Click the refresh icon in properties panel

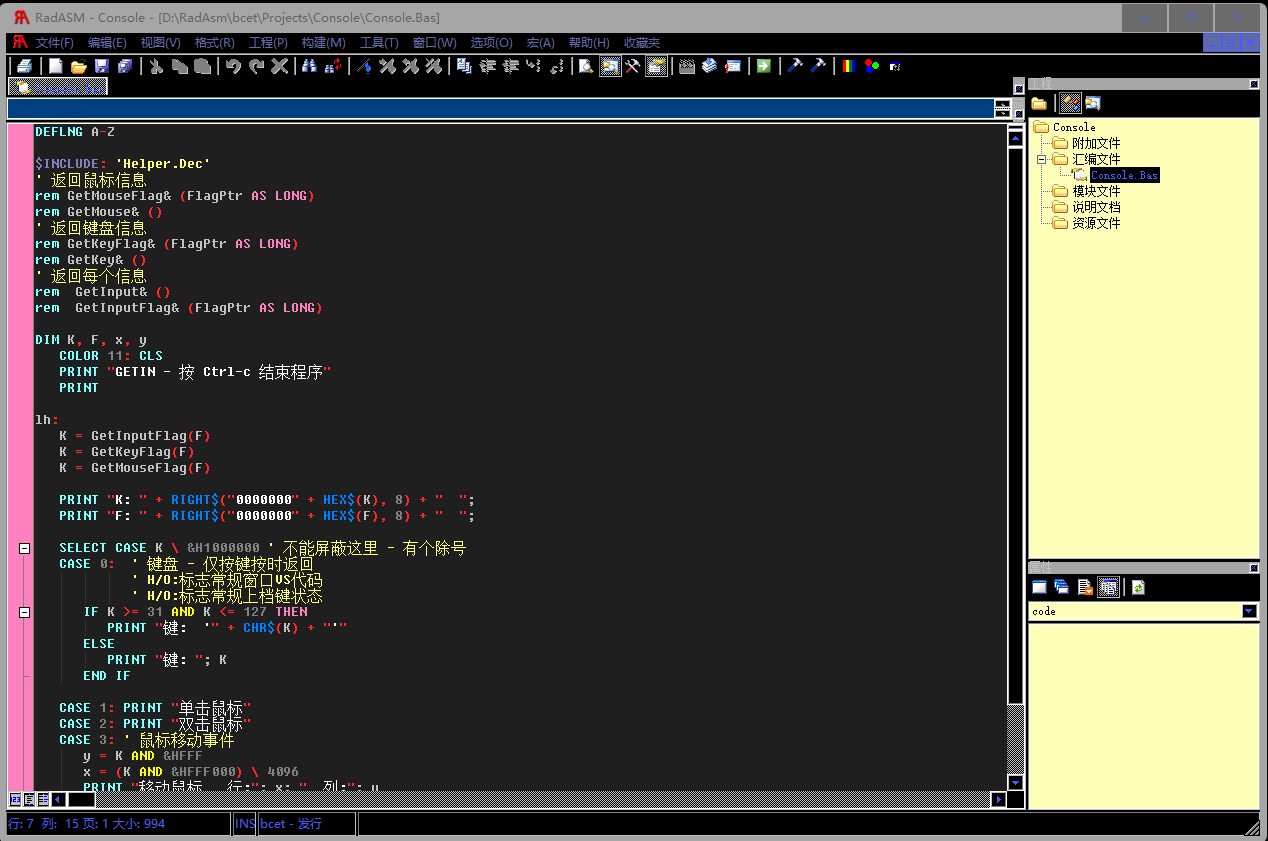tap(1138, 587)
